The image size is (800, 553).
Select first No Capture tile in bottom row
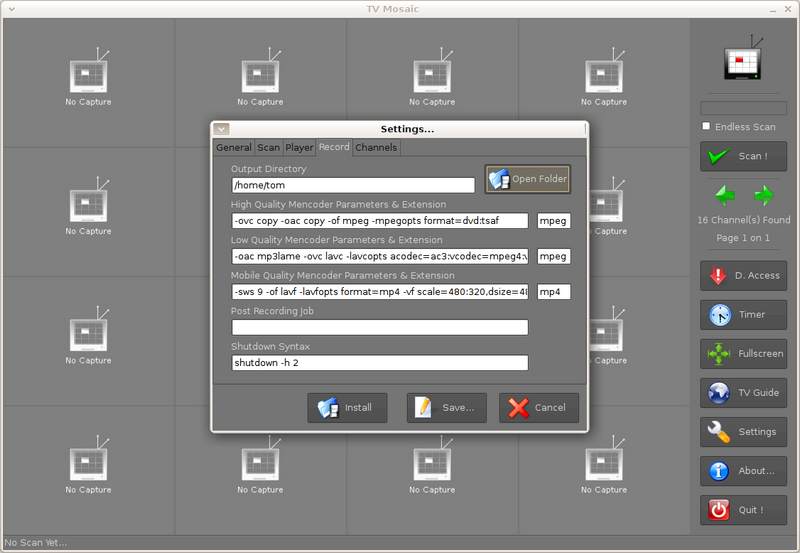pos(89,470)
